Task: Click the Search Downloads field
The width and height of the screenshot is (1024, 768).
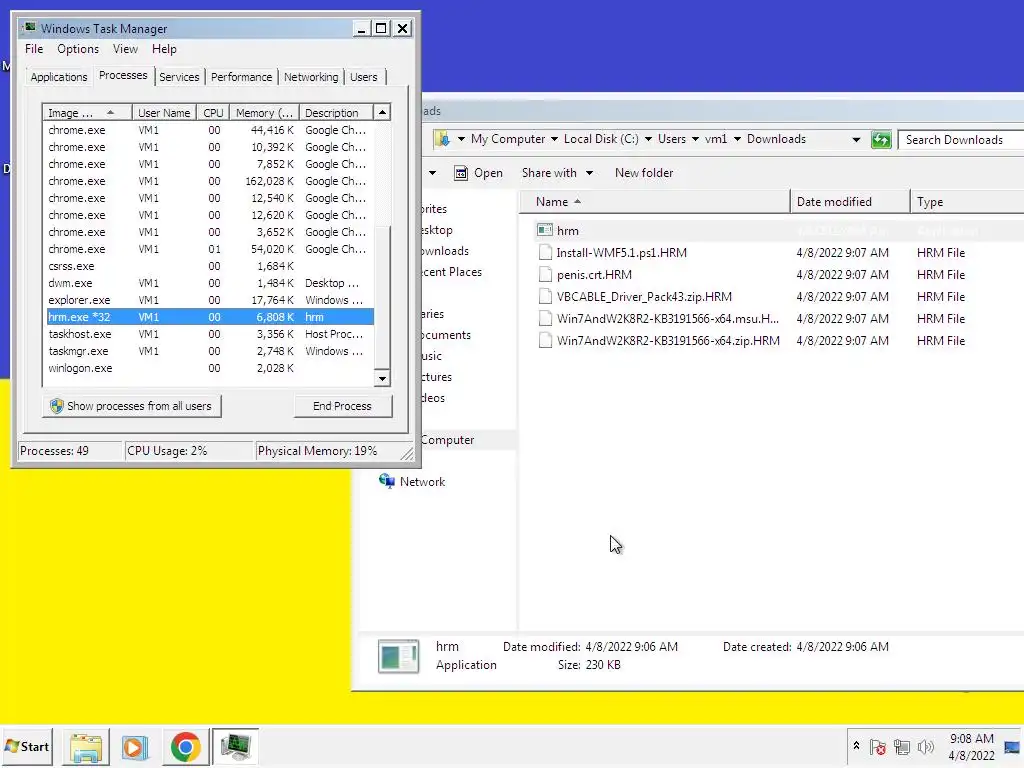Action: click(961, 140)
